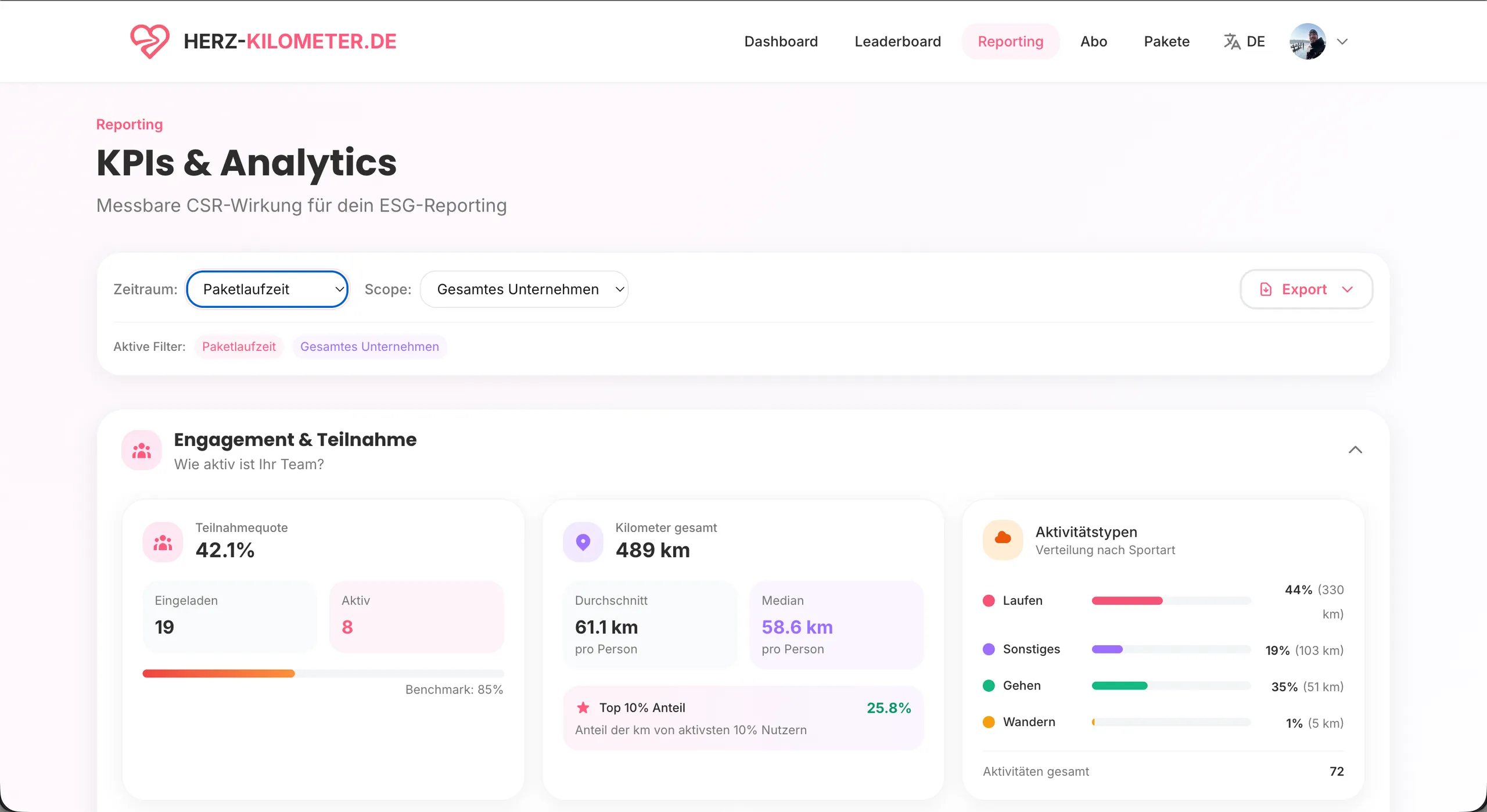Image resolution: width=1487 pixels, height=812 pixels.
Task: Open the Zeitraum dropdown showing Paketlaufzeit
Action: [267, 289]
